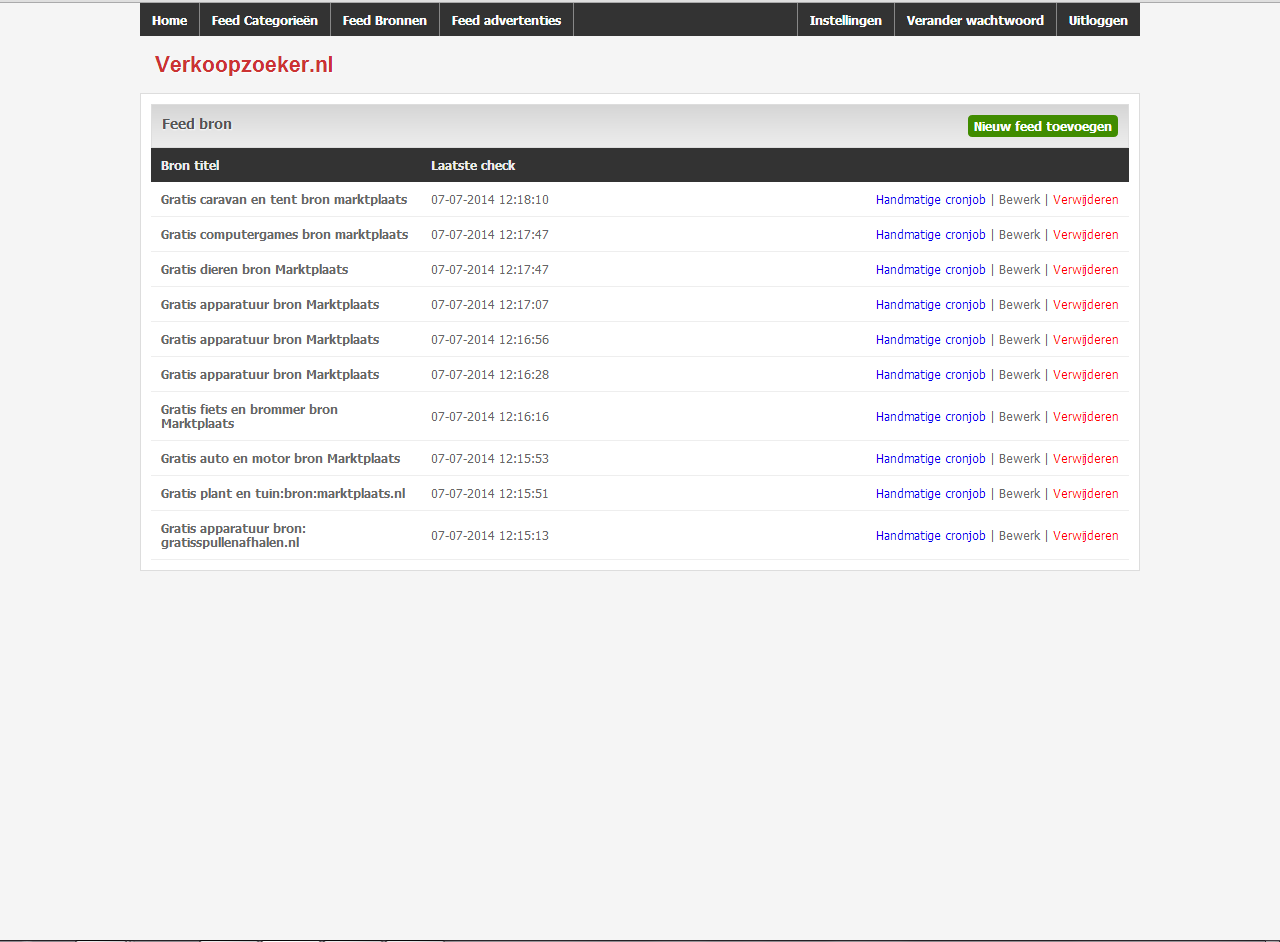This screenshot has width=1280, height=942.
Task: Click Bewerk in the 12:17:07 apparatuur row
Action: click(1020, 305)
